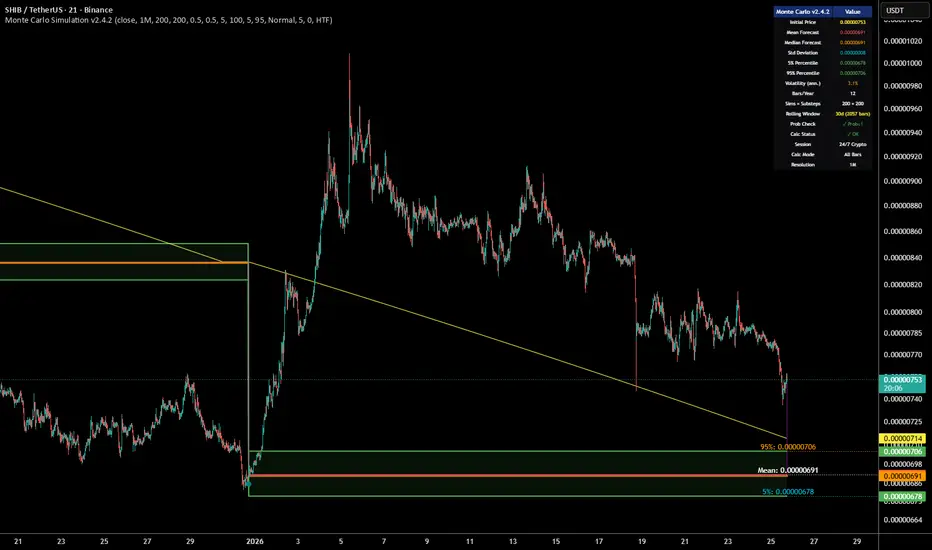
Task: Click the date 5 on time axis
Action: tap(341, 541)
